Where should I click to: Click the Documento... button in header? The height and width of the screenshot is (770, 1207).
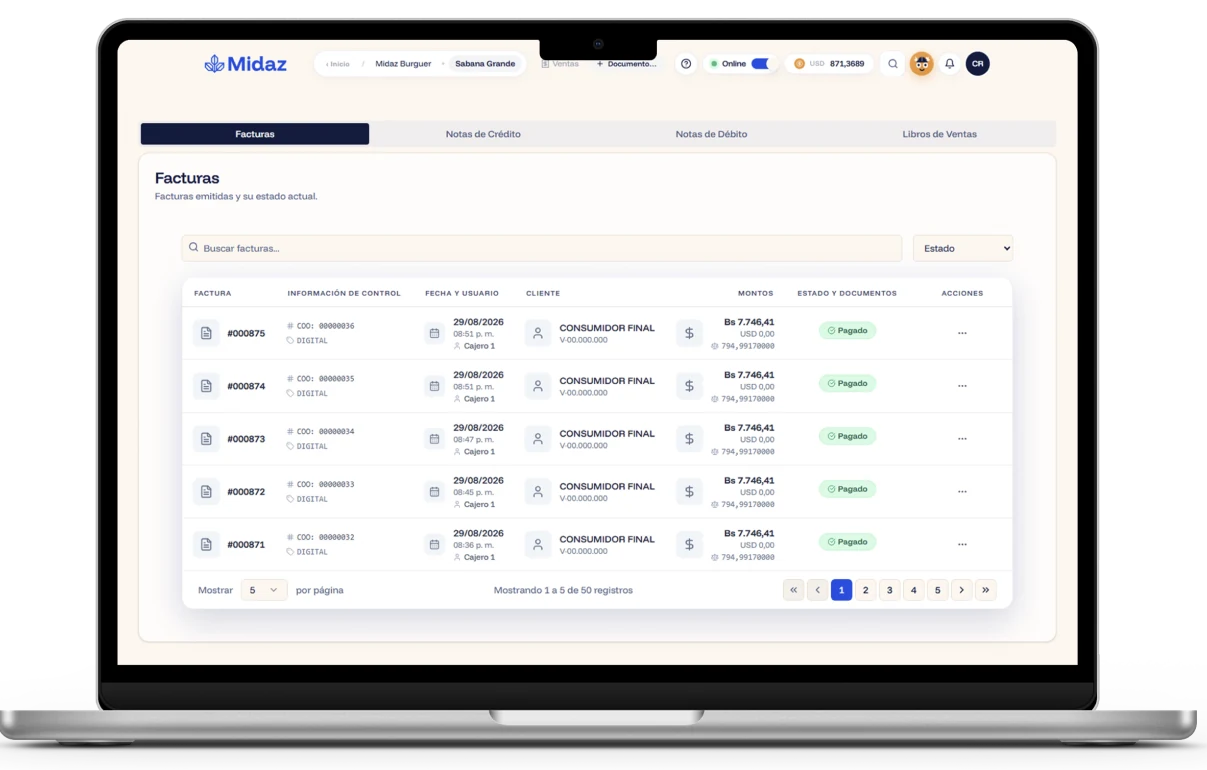627,64
